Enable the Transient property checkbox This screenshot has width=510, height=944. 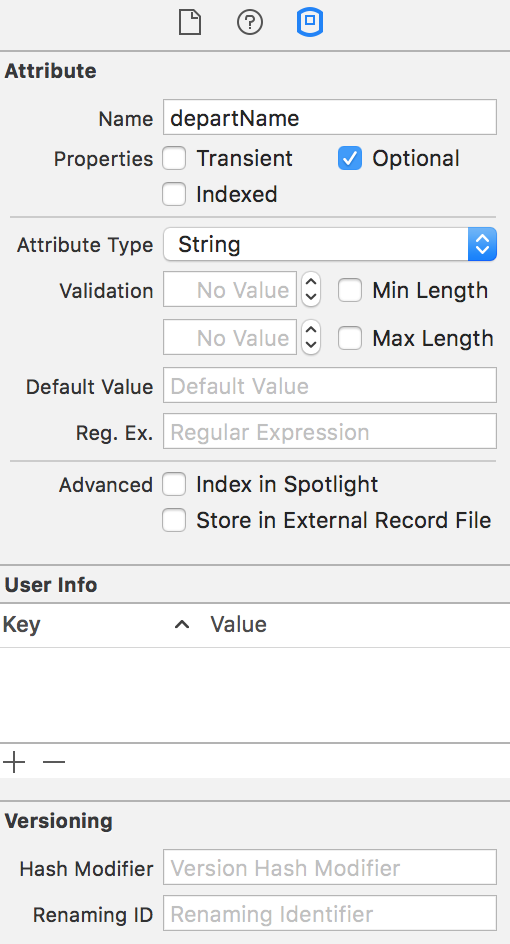174,159
